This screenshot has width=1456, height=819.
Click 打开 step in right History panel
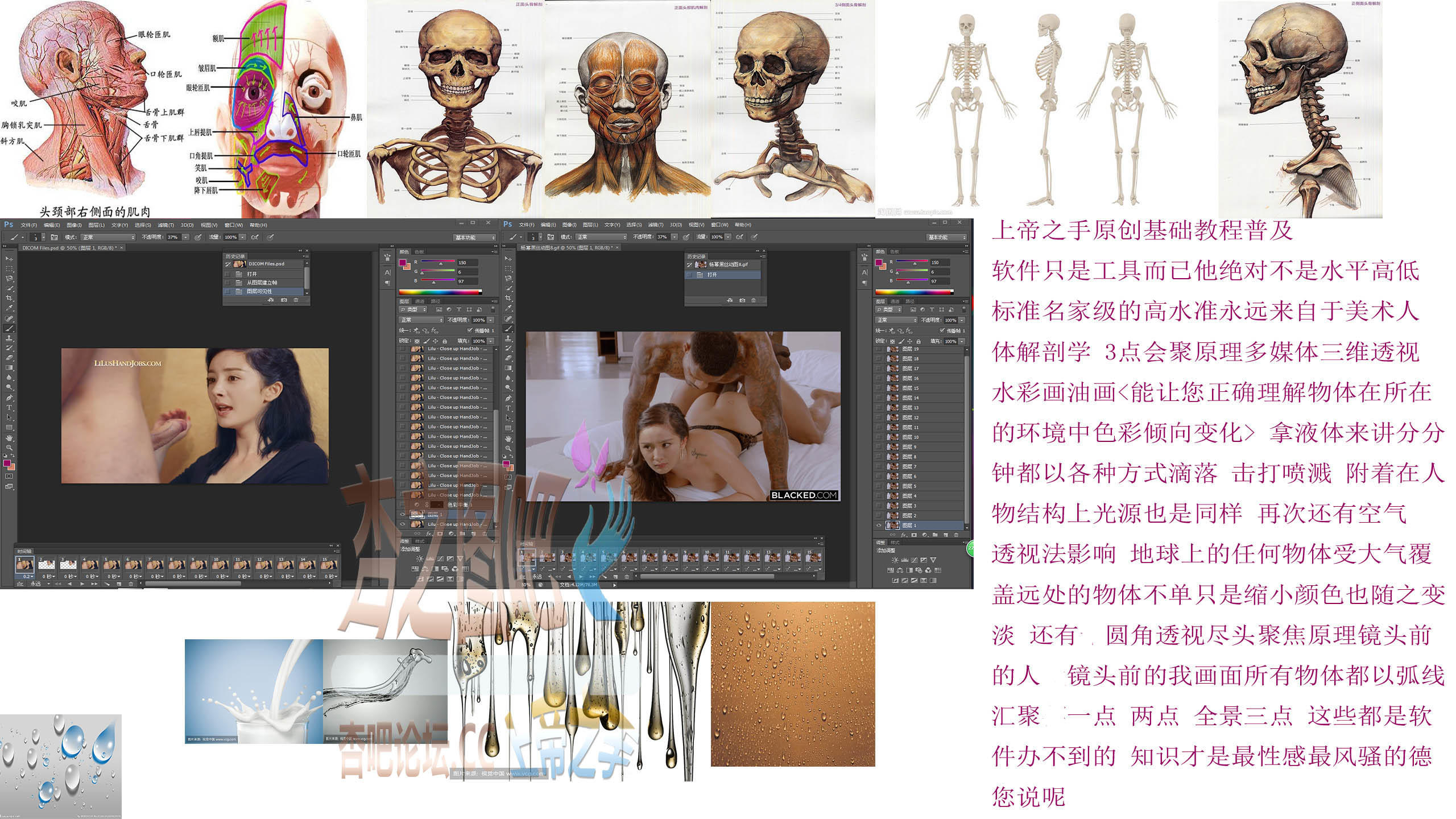pos(712,275)
